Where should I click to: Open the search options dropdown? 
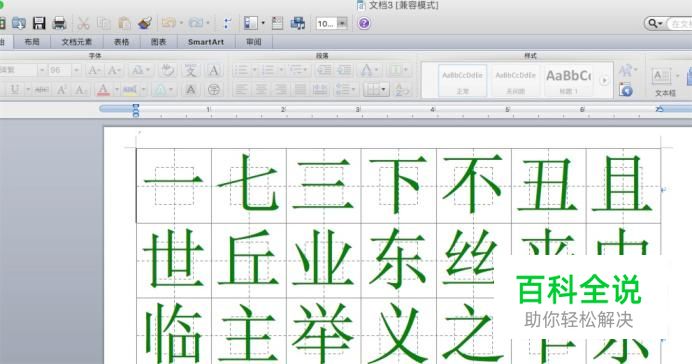(x=655, y=23)
